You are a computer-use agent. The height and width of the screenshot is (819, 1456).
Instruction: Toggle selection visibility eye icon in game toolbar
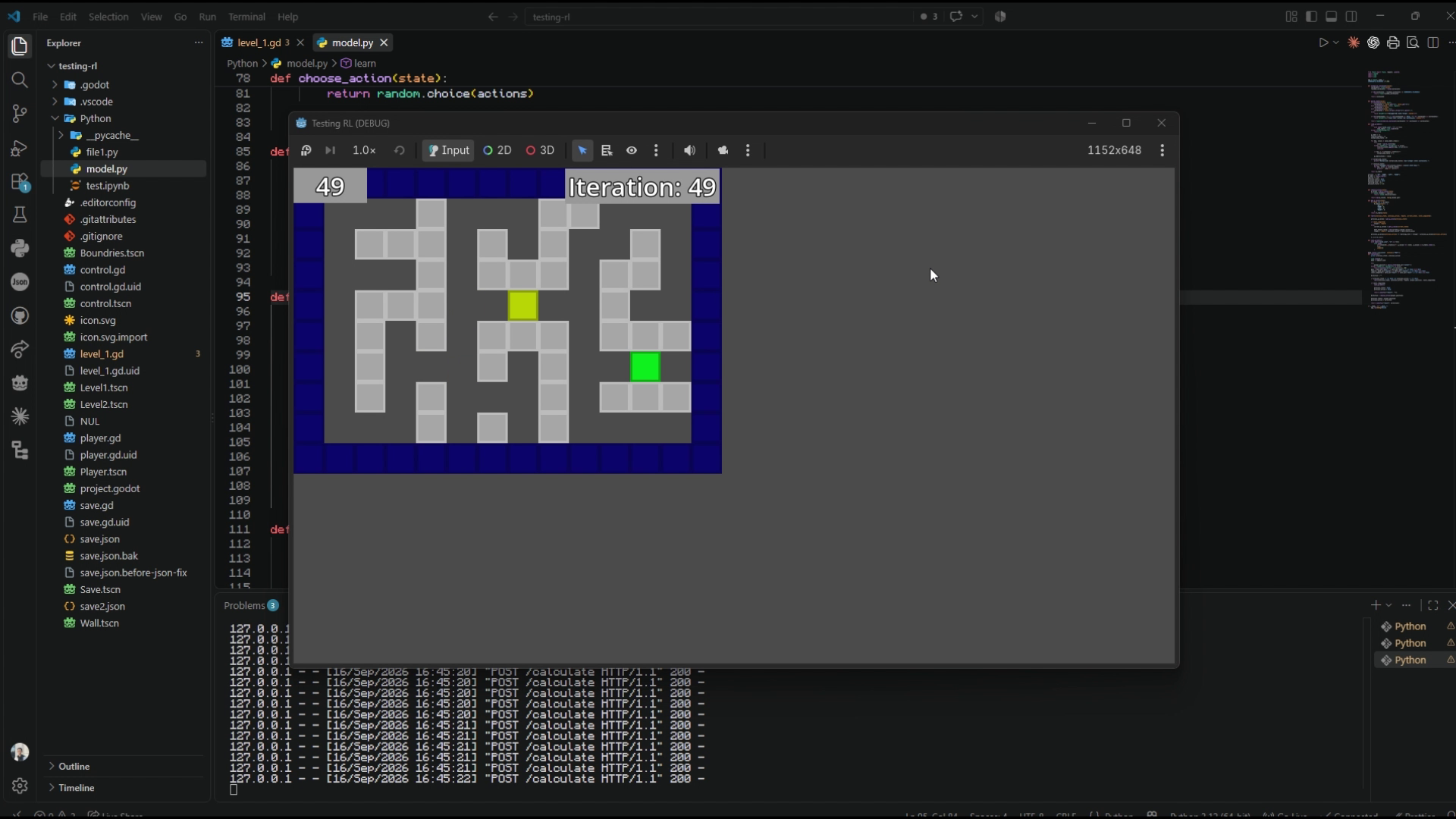632,150
